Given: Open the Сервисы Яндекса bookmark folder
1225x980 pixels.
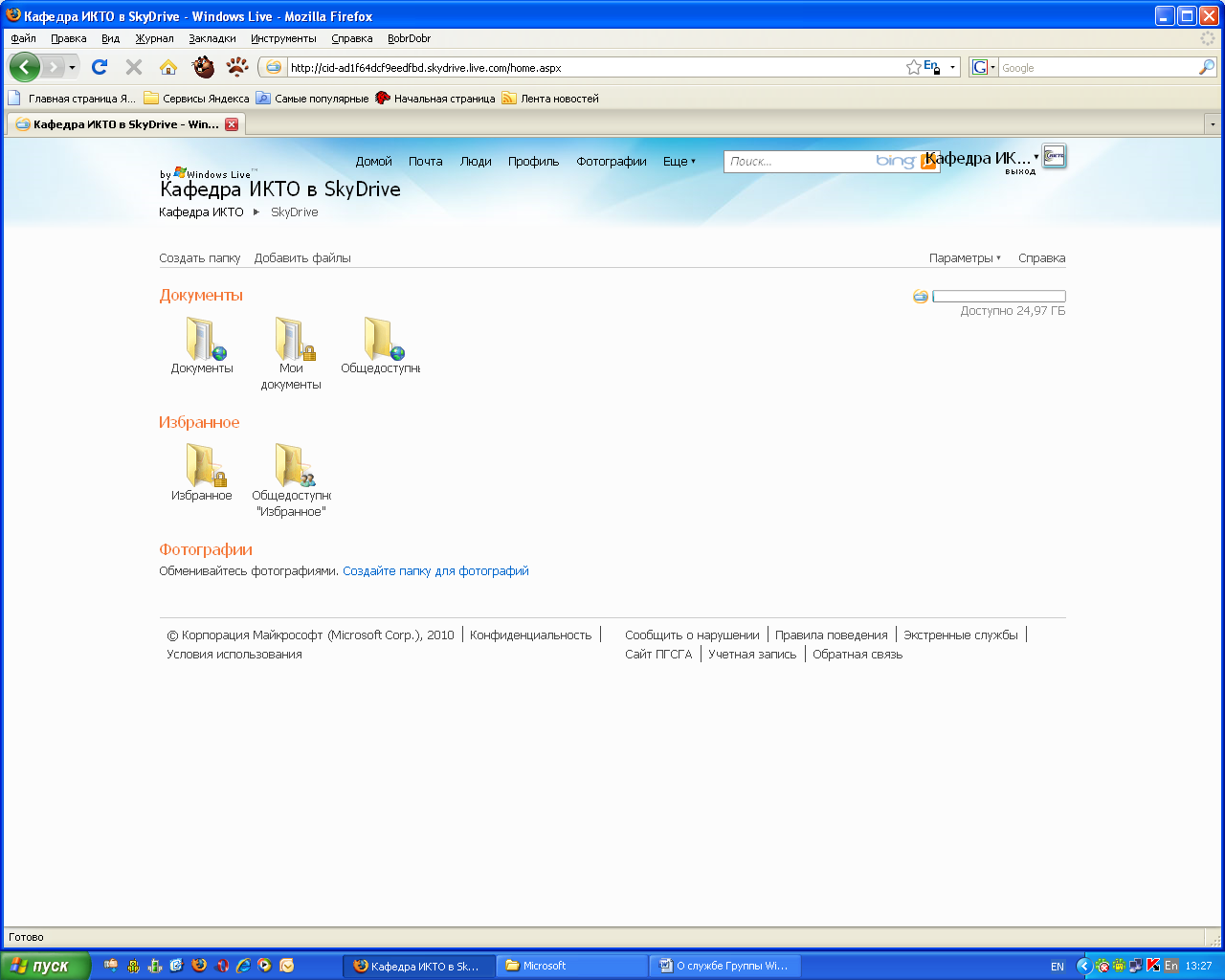Looking at the screenshot, I should [x=196, y=99].
